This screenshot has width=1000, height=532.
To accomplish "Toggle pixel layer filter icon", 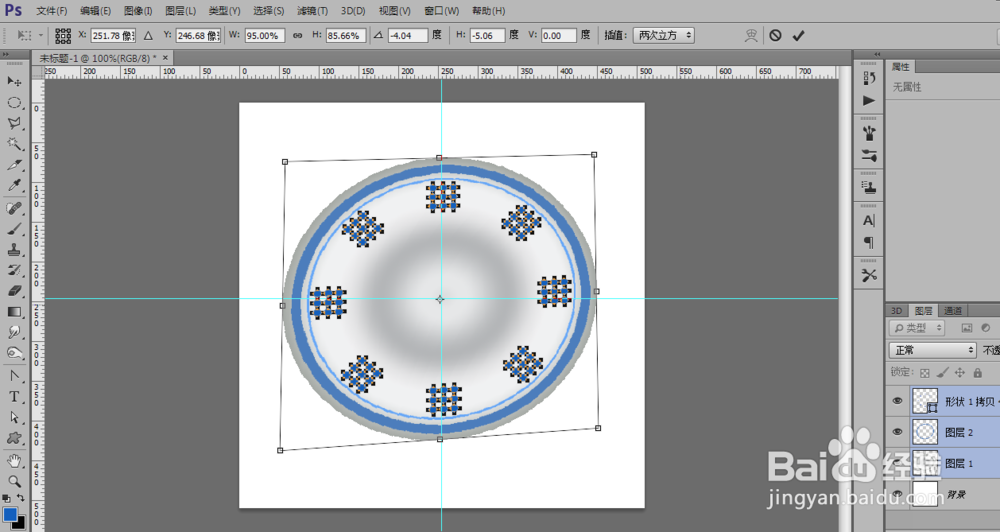I will pyautogui.click(x=967, y=328).
